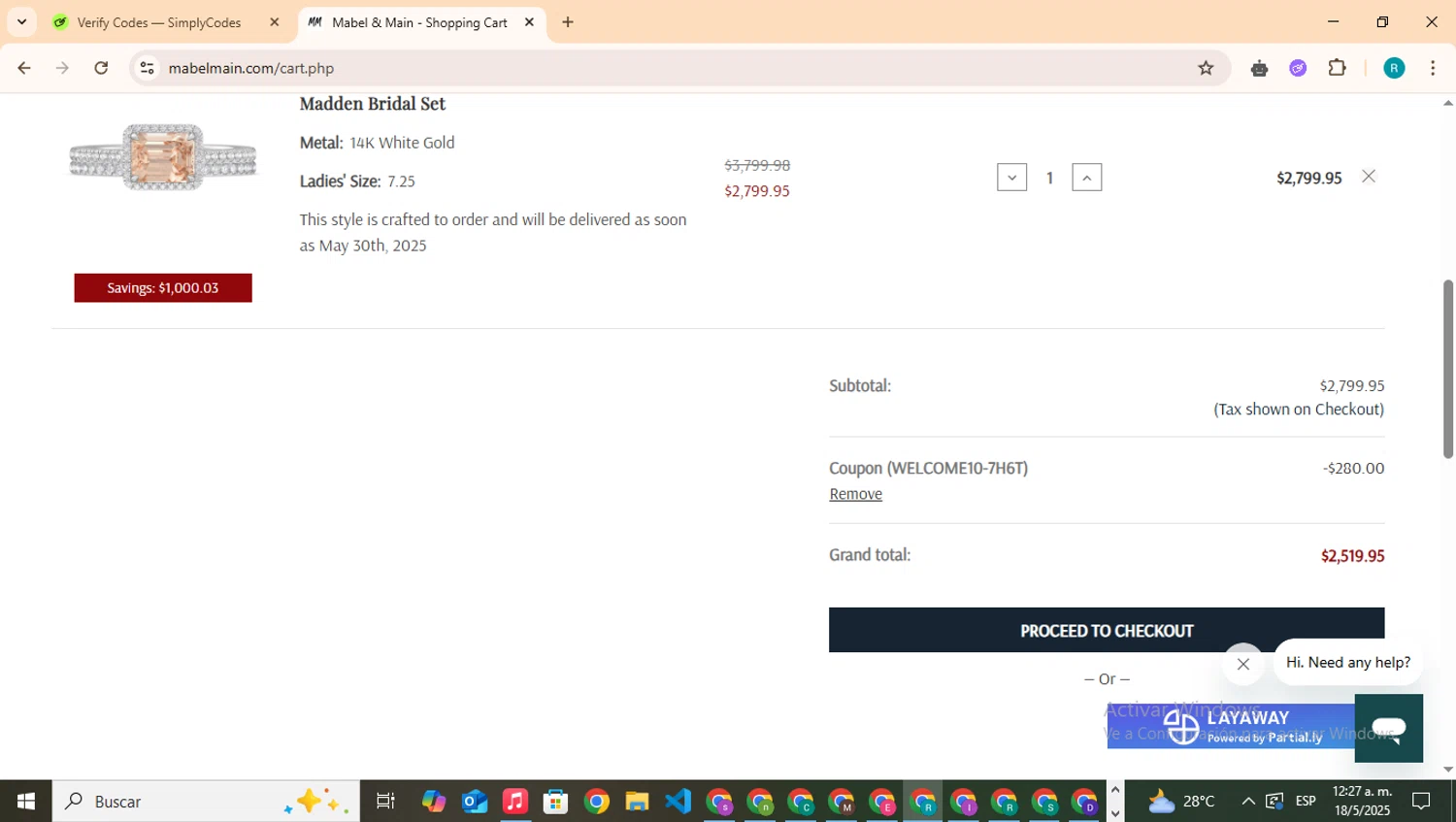Open the Music app in the taskbar
1456x822 pixels.
[515, 801]
